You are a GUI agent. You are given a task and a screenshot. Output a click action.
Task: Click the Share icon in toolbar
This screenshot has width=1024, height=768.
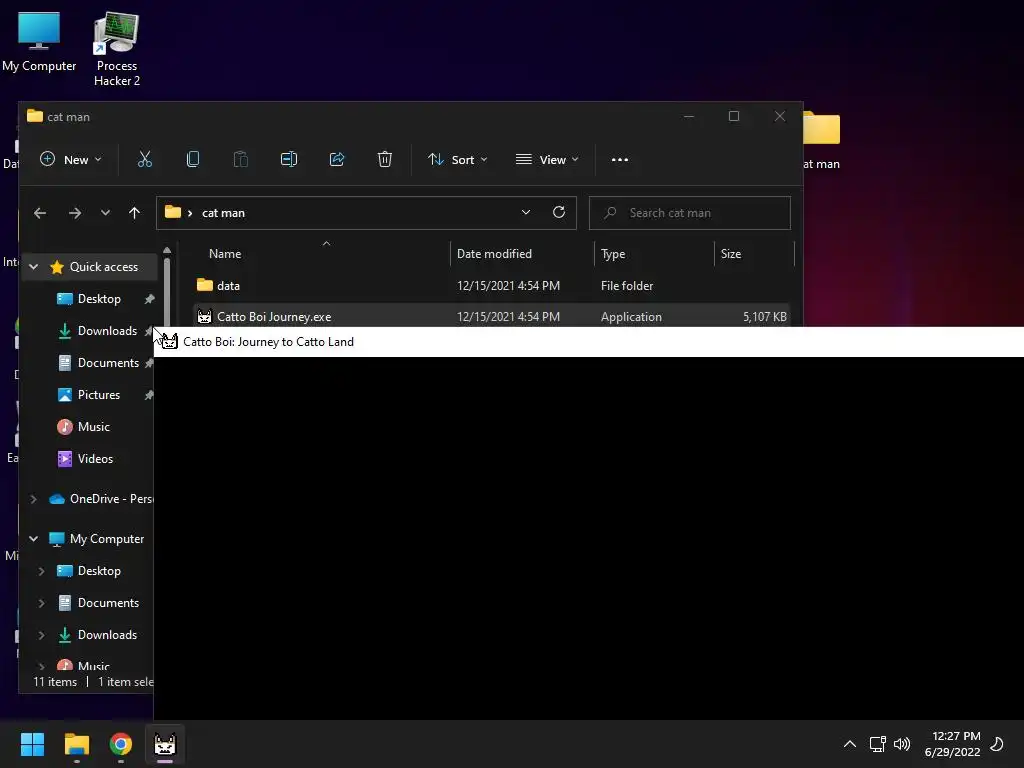[337, 159]
